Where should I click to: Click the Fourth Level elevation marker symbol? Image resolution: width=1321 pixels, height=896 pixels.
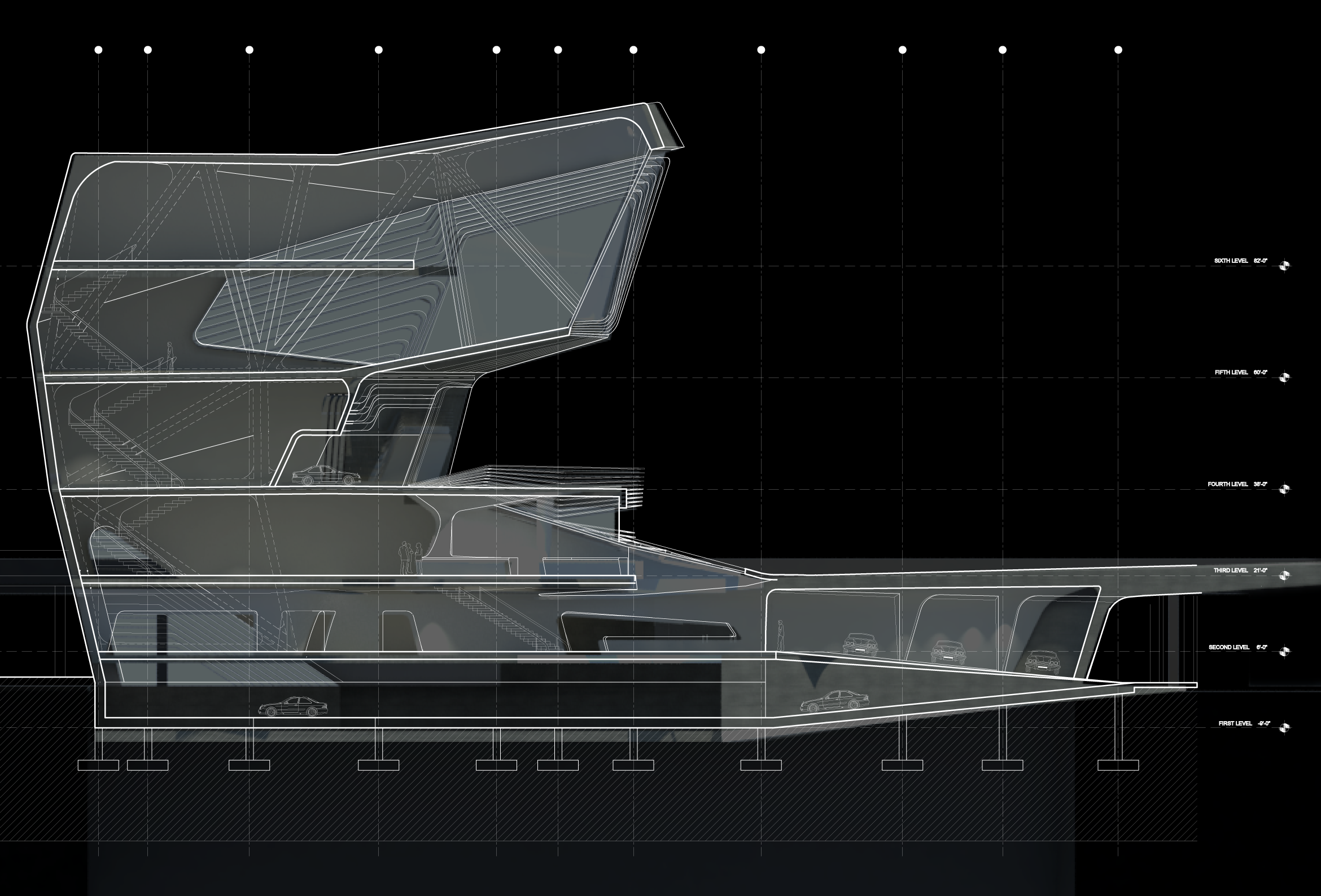[x=1285, y=489]
